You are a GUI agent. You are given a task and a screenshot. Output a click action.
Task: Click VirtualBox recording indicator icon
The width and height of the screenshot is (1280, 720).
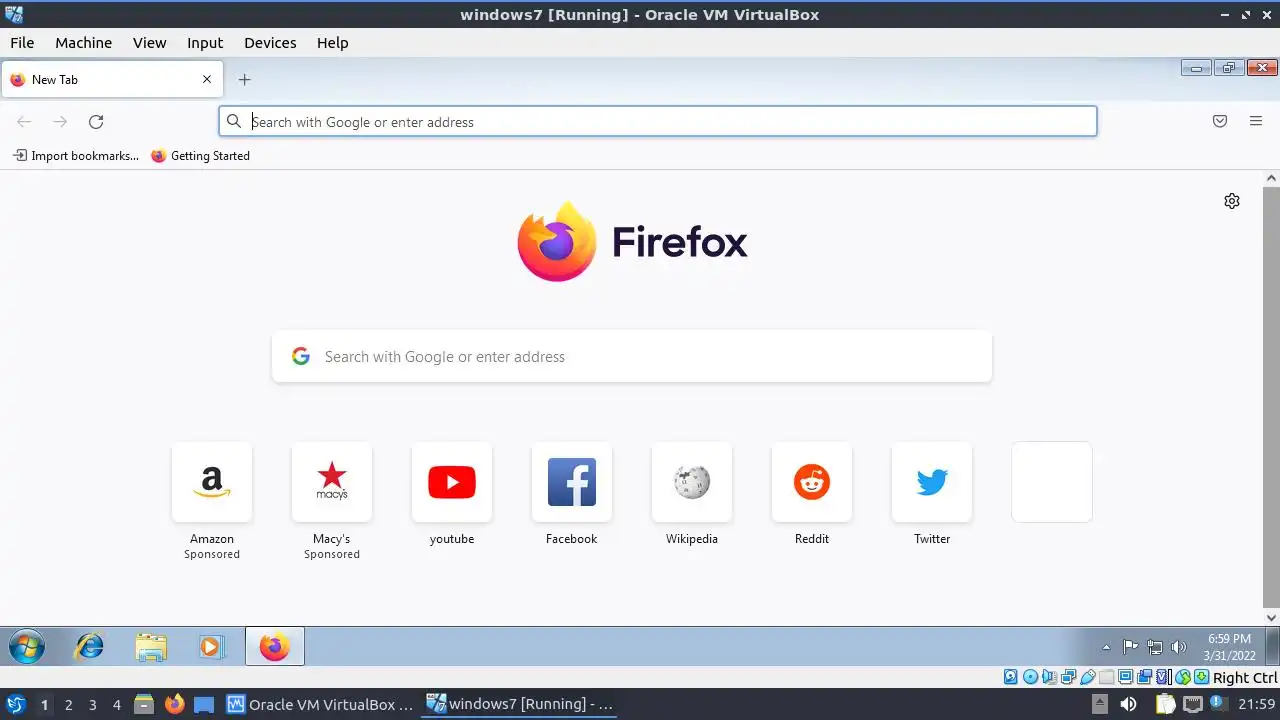pyautogui.click(x=1144, y=678)
